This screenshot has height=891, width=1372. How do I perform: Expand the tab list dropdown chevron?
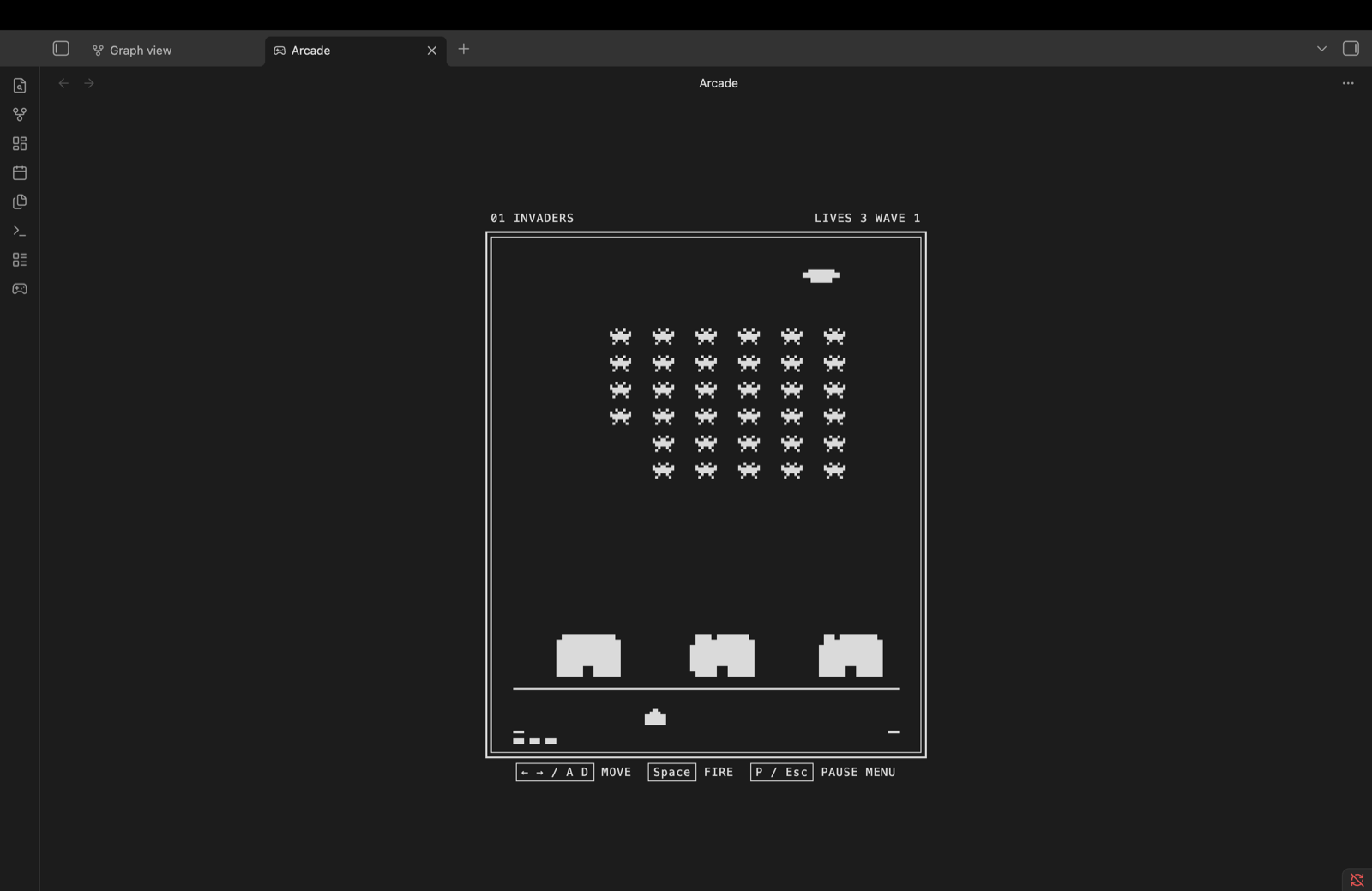pyautogui.click(x=1321, y=49)
